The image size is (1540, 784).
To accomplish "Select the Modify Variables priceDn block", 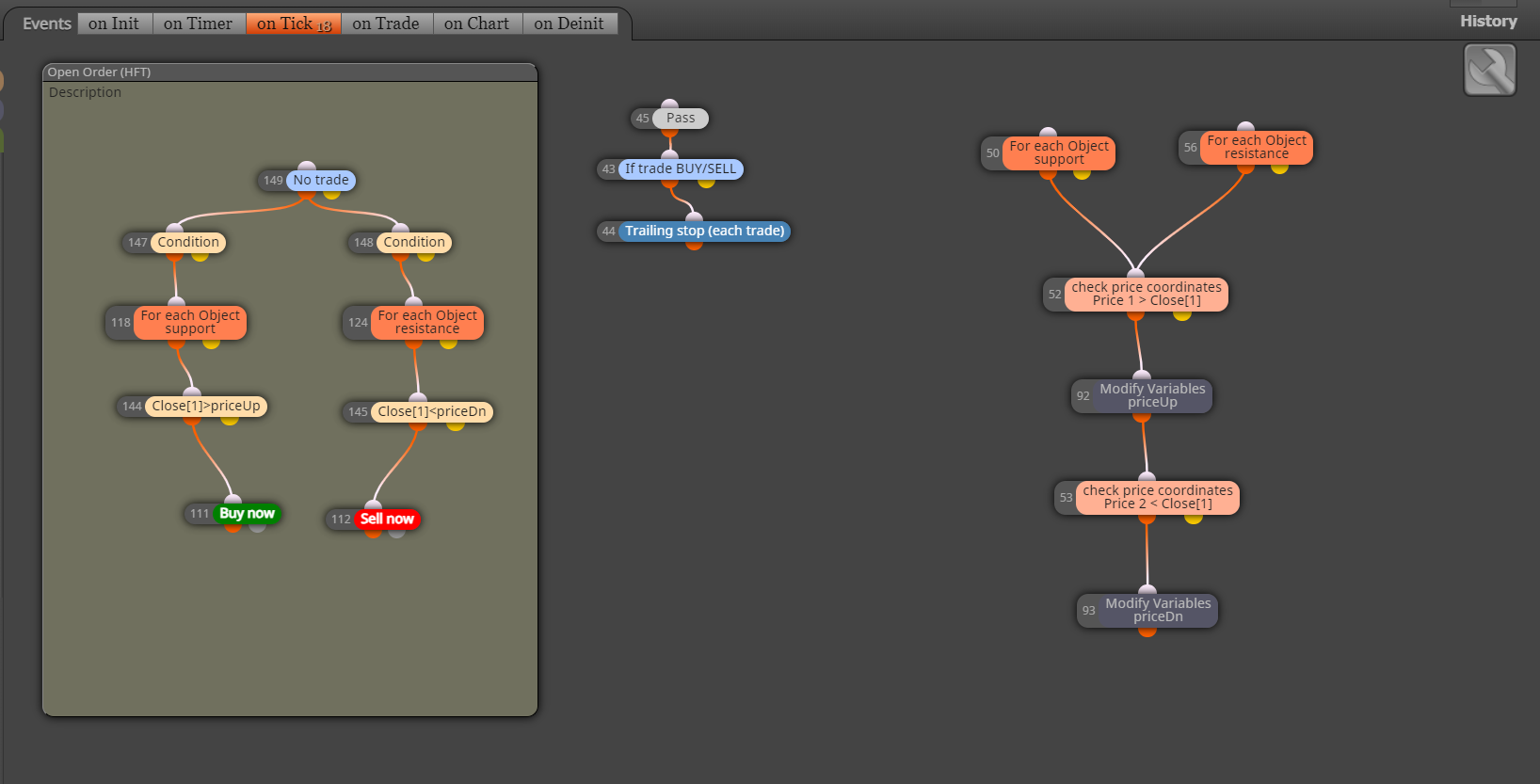I will coord(1158,610).
